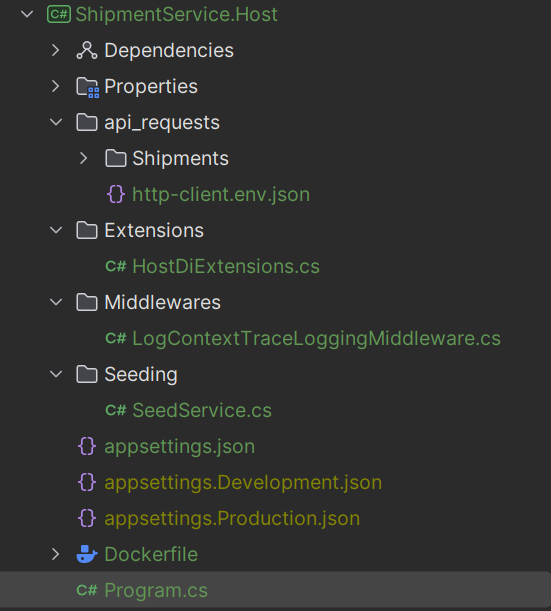Viewport: 551px width, 611px height.
Task: Click the Shipments folder icon
Action: (116, 158)
